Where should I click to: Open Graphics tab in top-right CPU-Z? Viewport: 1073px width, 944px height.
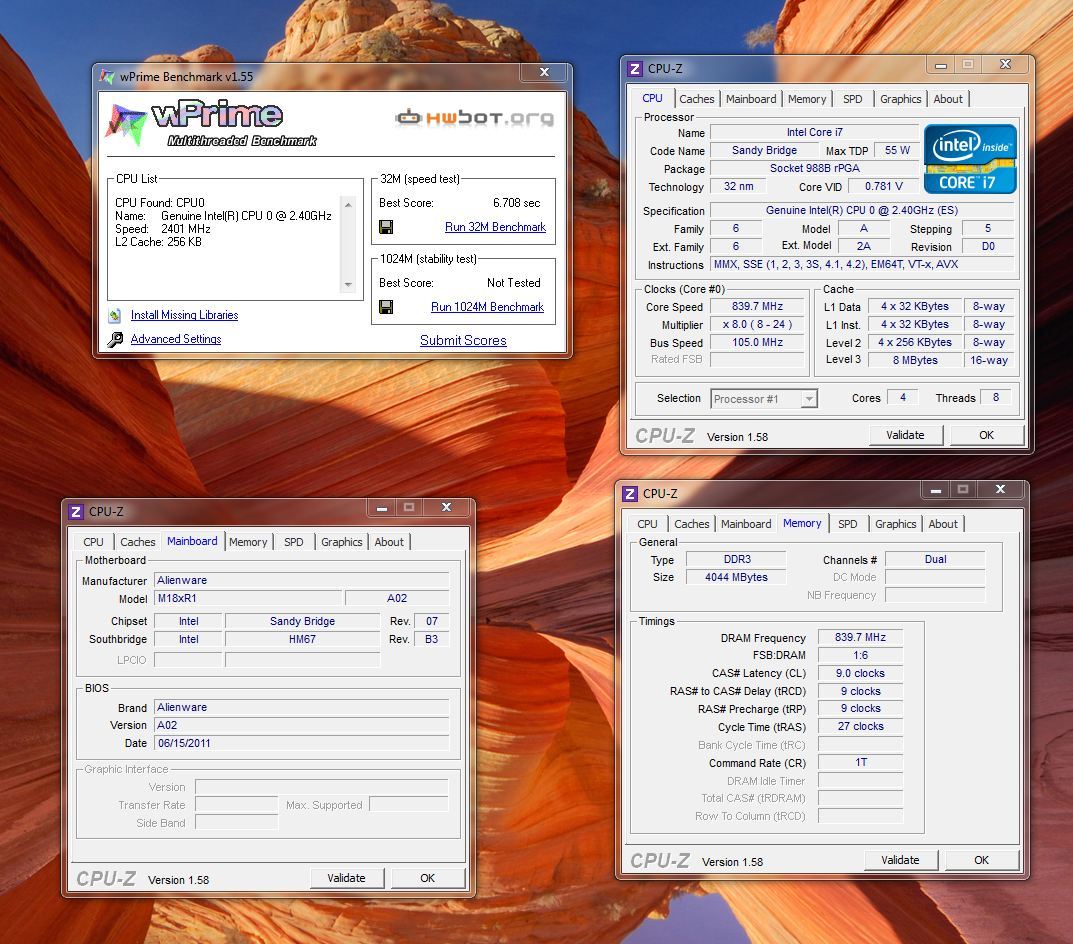(901, 99)
